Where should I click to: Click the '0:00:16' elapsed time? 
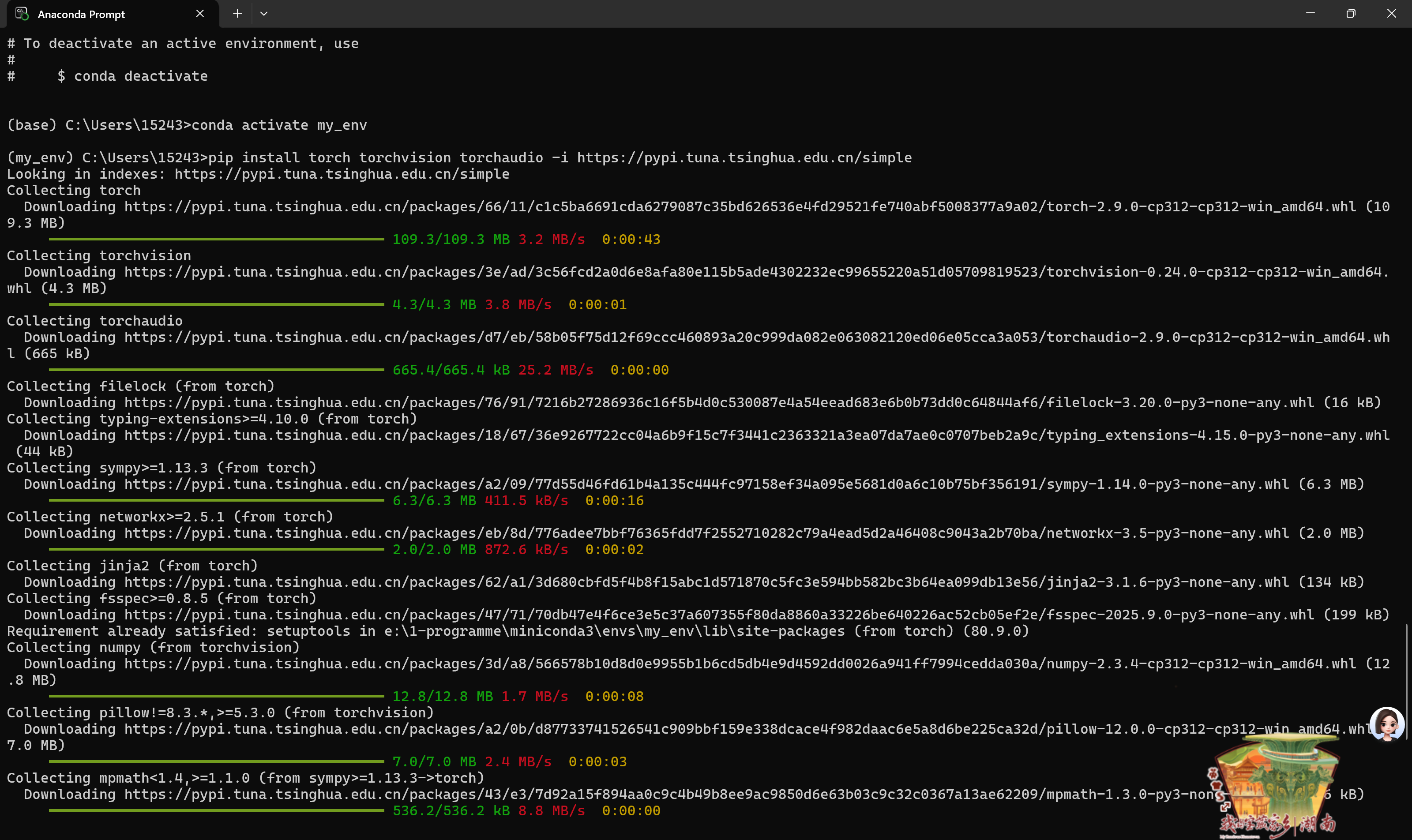[x=615, y=501]
